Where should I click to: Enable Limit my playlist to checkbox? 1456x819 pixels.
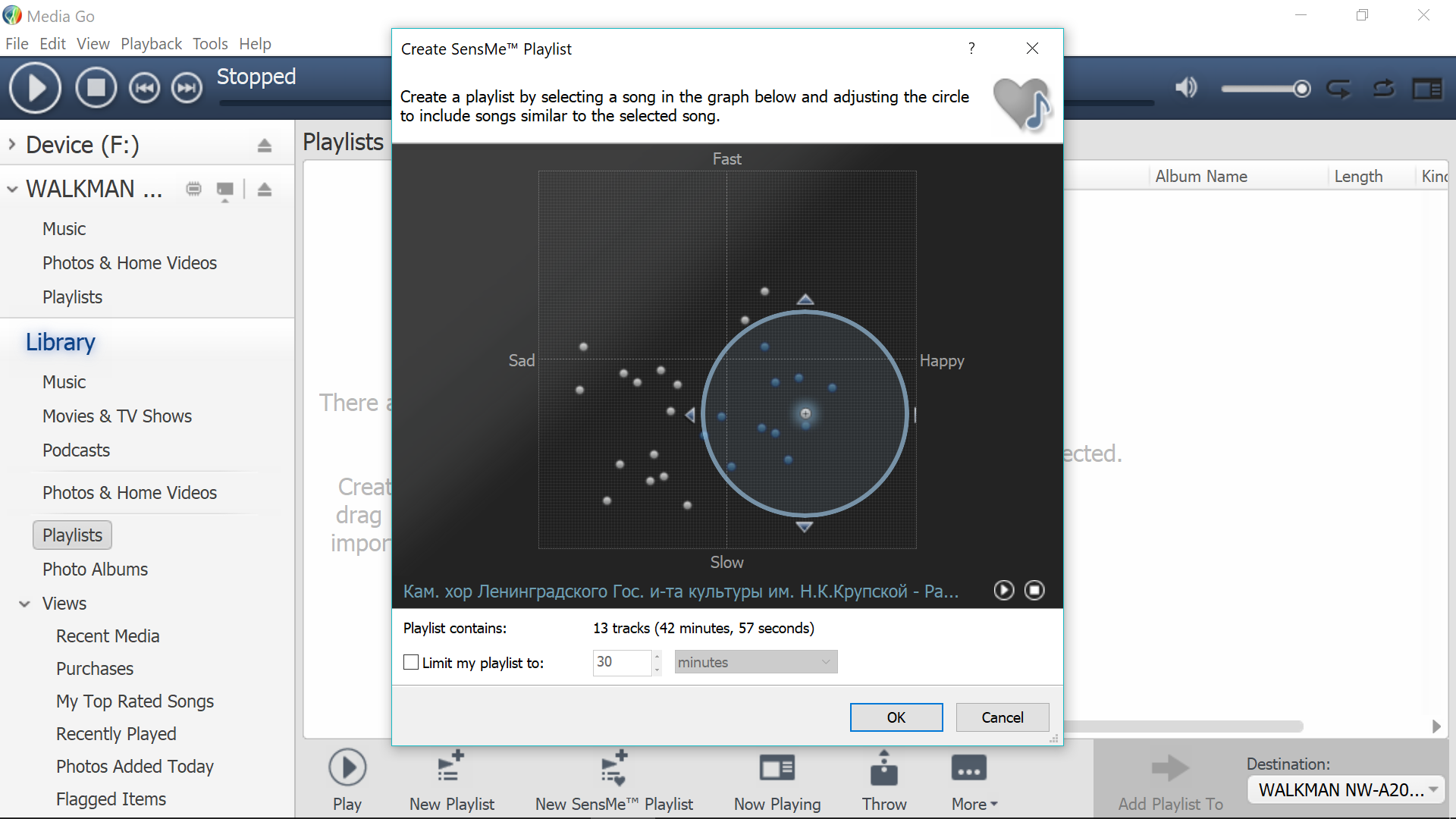pyautogui.click(x=411, y=662)
